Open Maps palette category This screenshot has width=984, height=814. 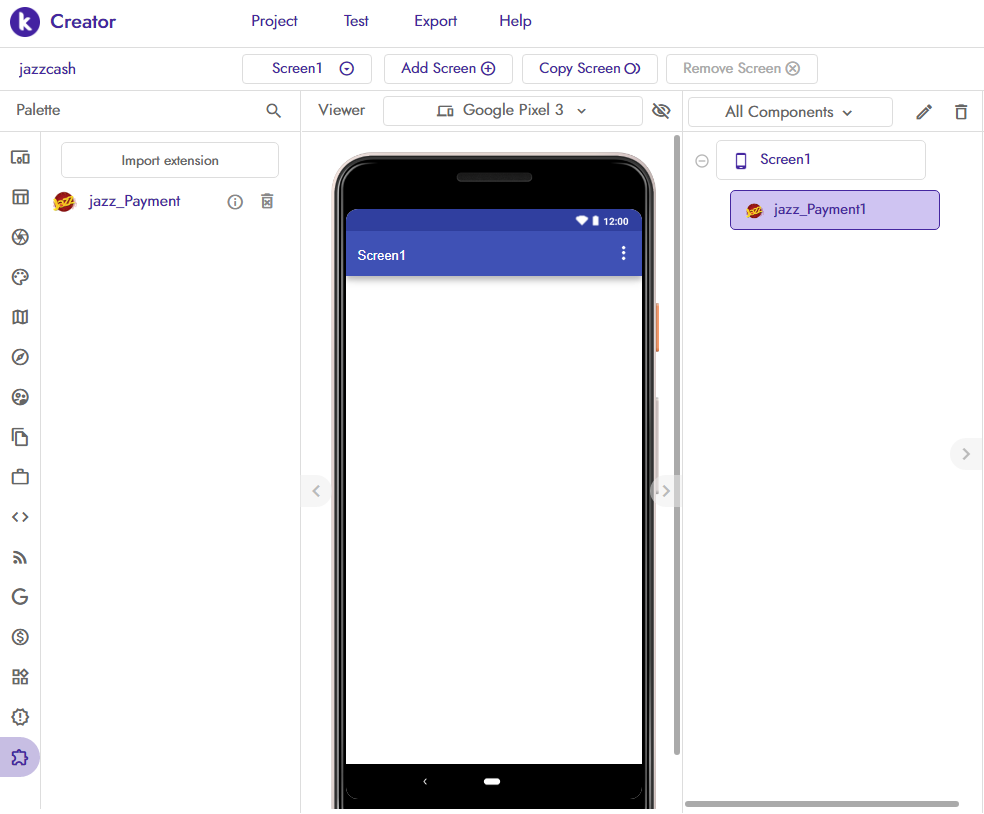(20, 317)
